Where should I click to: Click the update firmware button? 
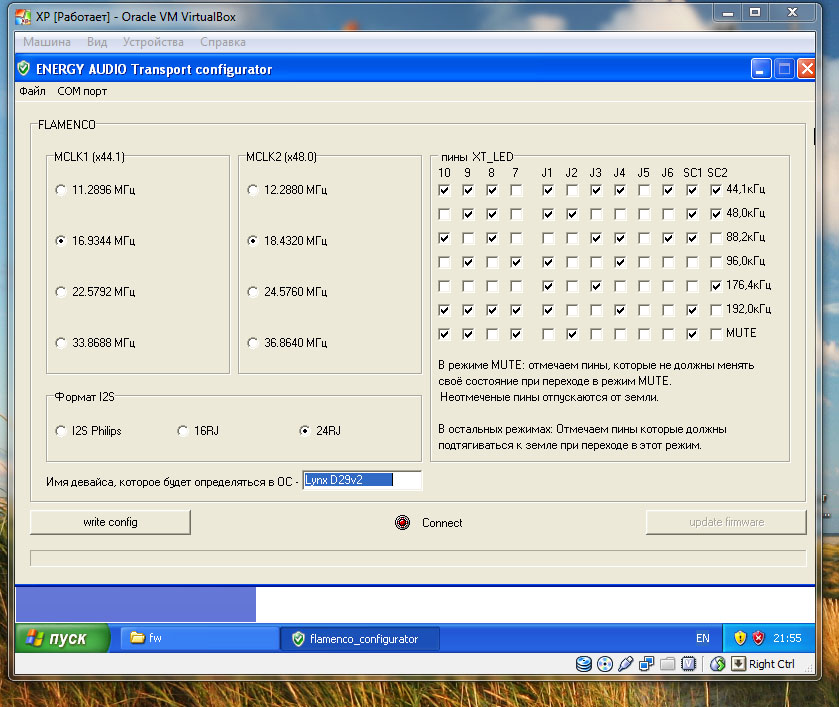[x=726, y=522]
